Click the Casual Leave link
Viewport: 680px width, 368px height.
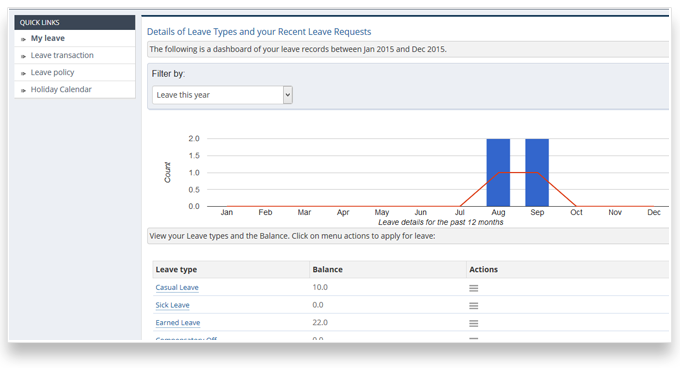tap(177, 287)
